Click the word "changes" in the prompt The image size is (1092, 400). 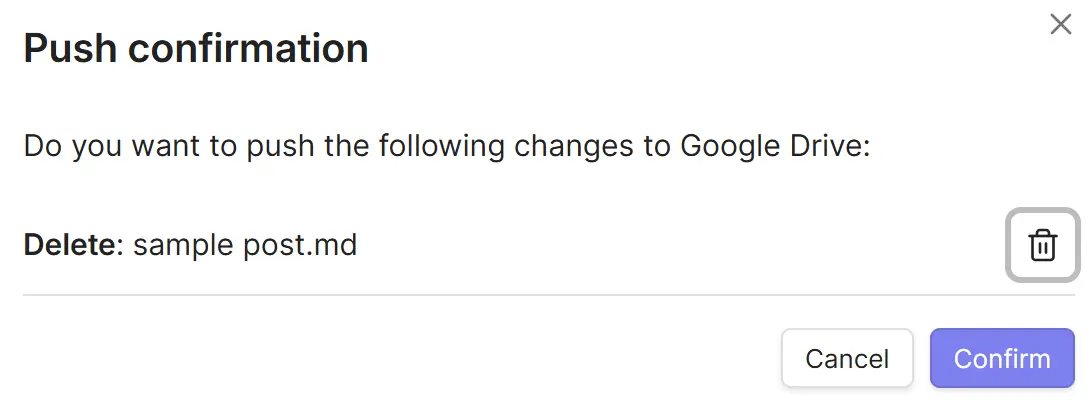coord(579,146)
